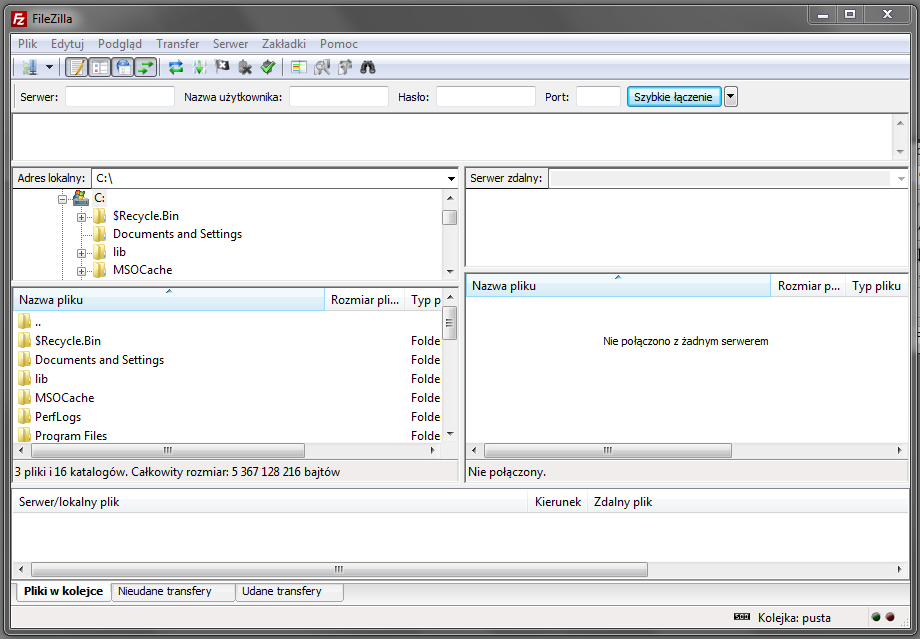
Task: Click the lib folder icon in file list
Action: (24, 378)
